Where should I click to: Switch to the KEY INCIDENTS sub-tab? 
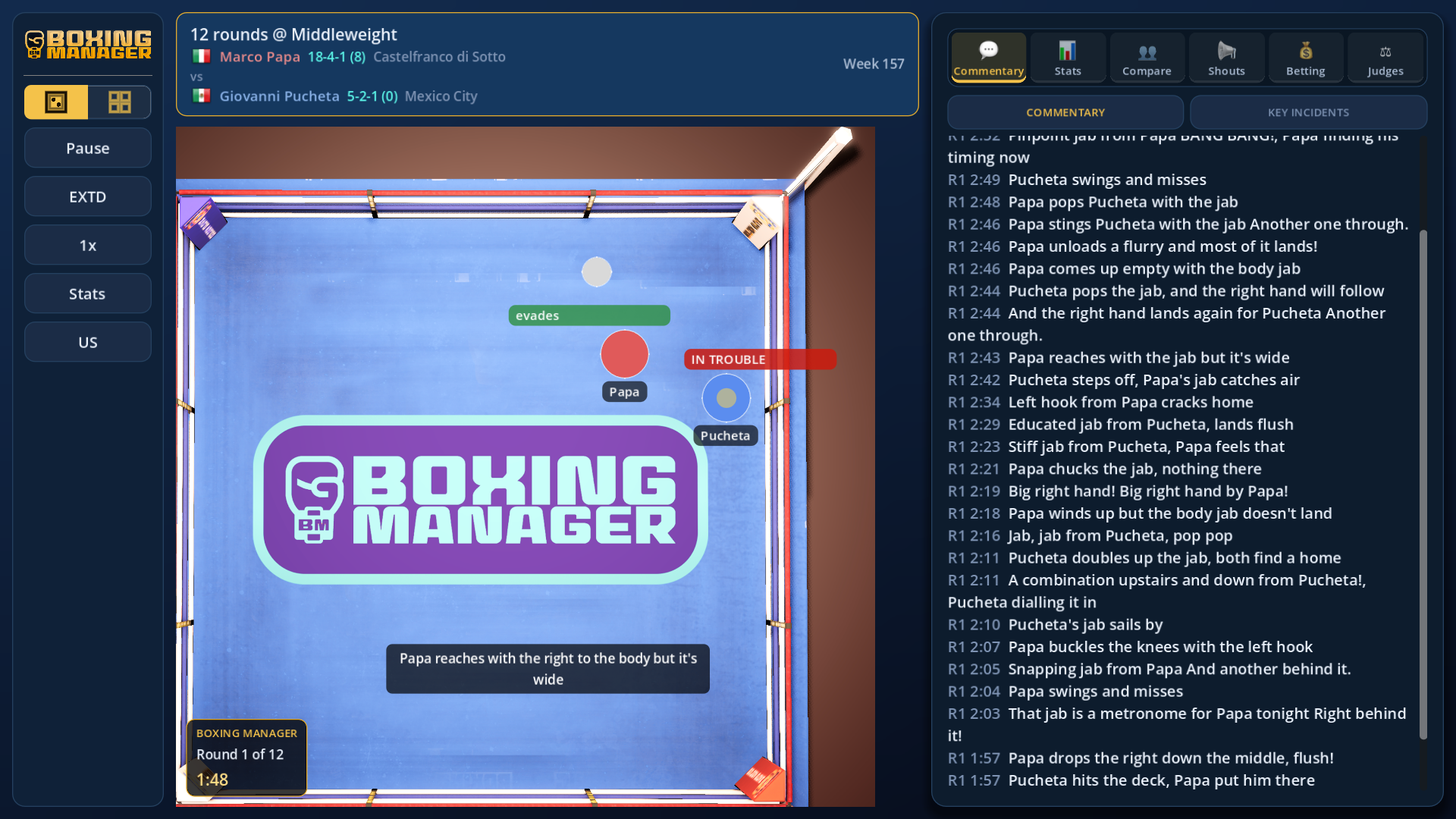pyautogui.click(x=1309, y=112)
